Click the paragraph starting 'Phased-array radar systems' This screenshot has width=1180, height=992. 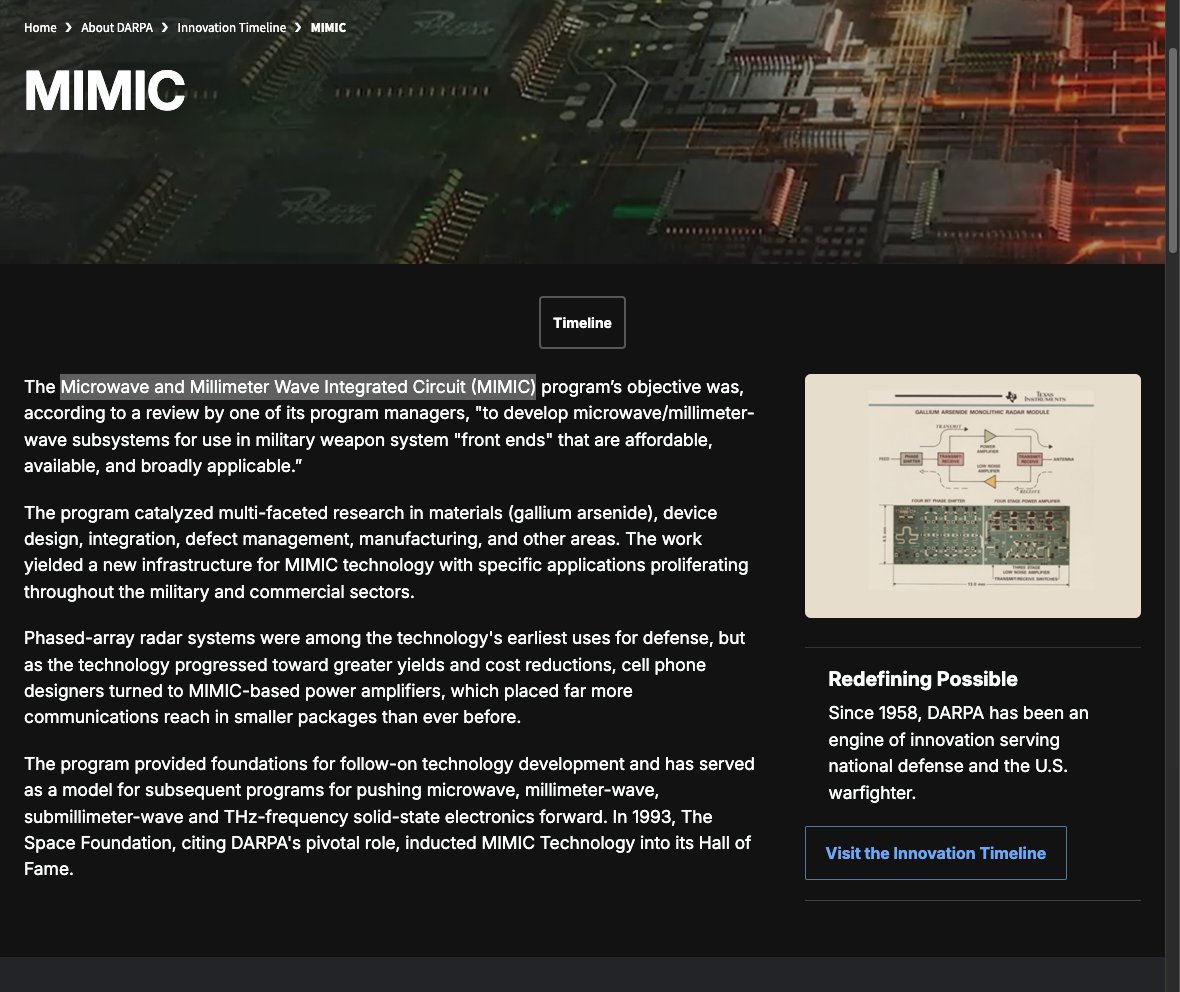(x=385, y=677)
